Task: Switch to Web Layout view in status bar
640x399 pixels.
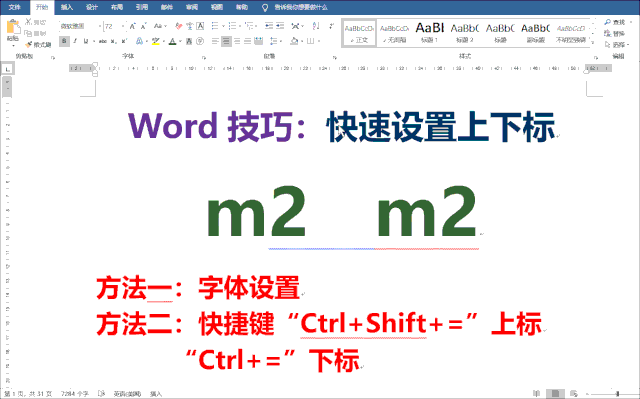Action: pos(573,394)
